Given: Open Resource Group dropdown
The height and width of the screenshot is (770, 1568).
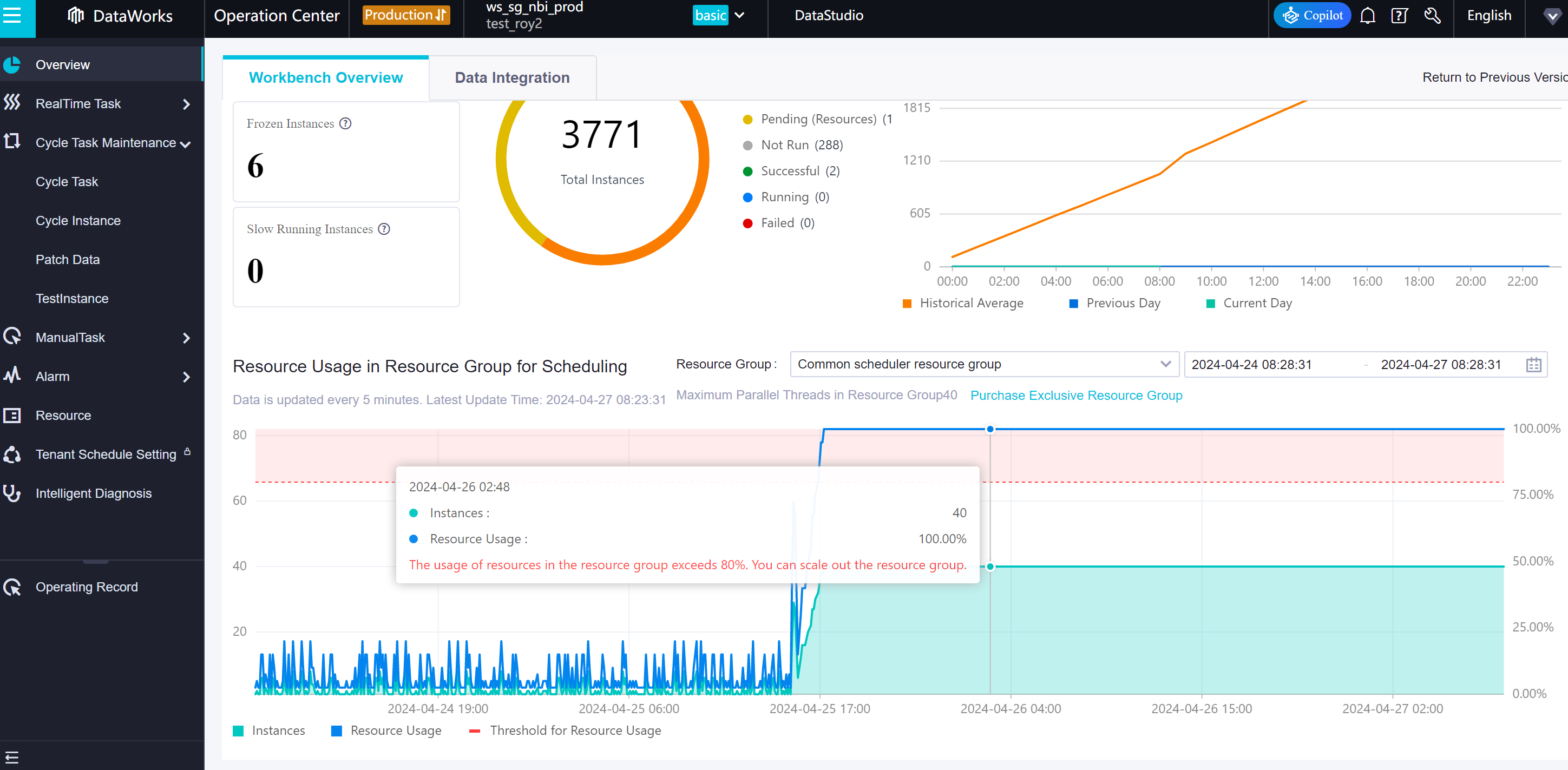Looking at the screenshot, I should [984, 364].
